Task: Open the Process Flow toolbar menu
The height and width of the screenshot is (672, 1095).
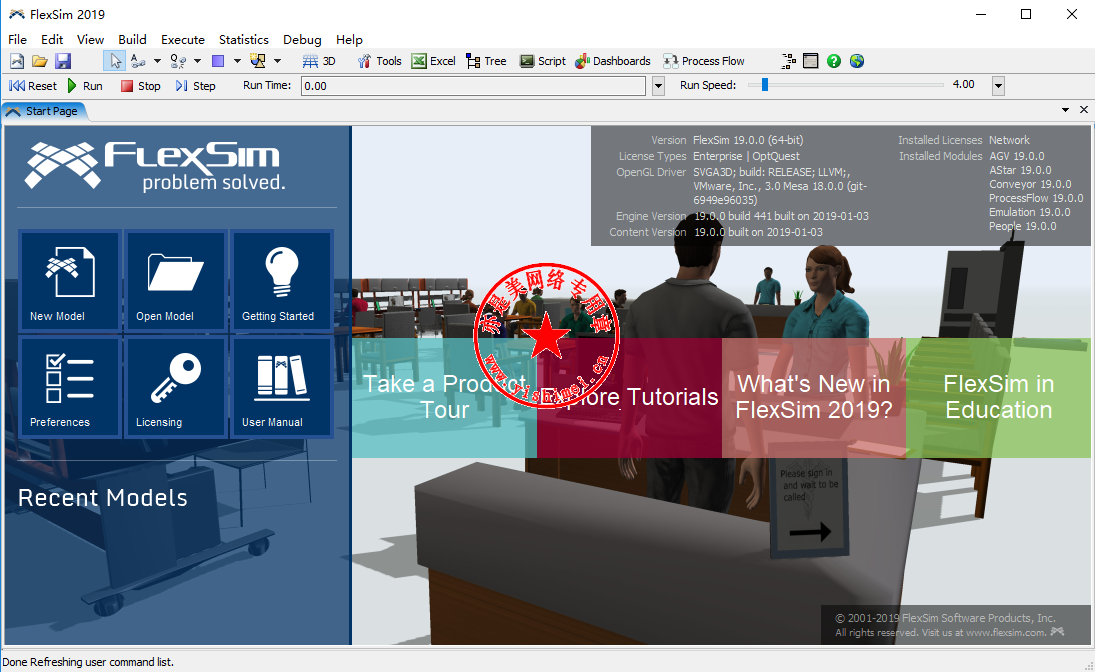Action: 704,61
